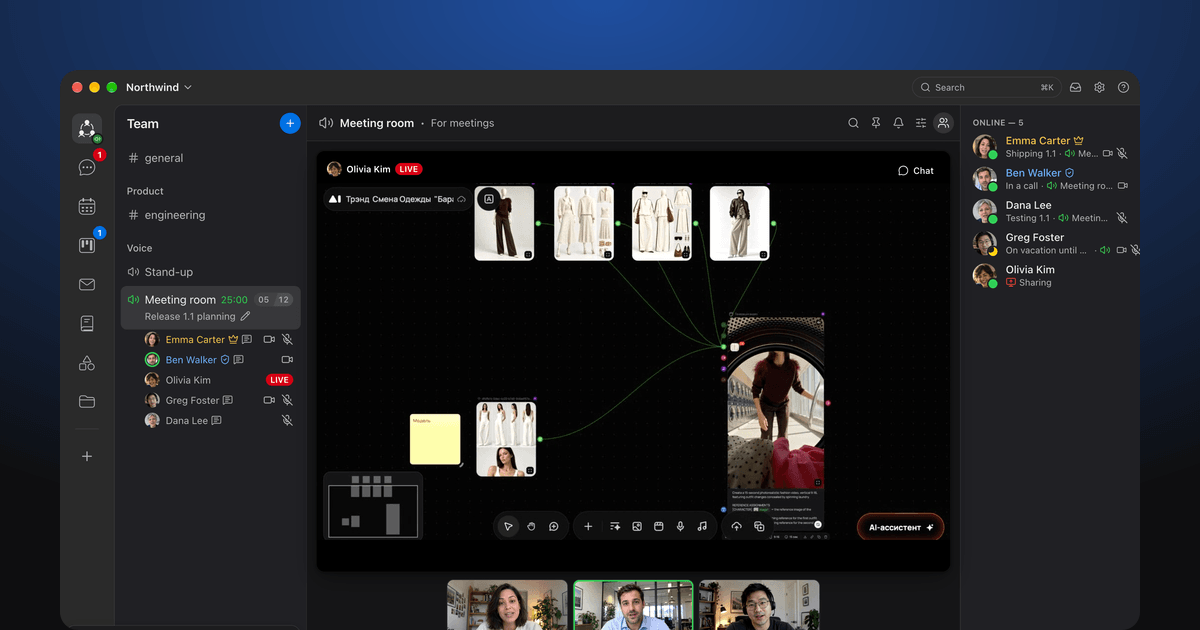1200x630 pixels.
Task: Select the add comment tool on canvas toolbar
Action: (553, 526)
